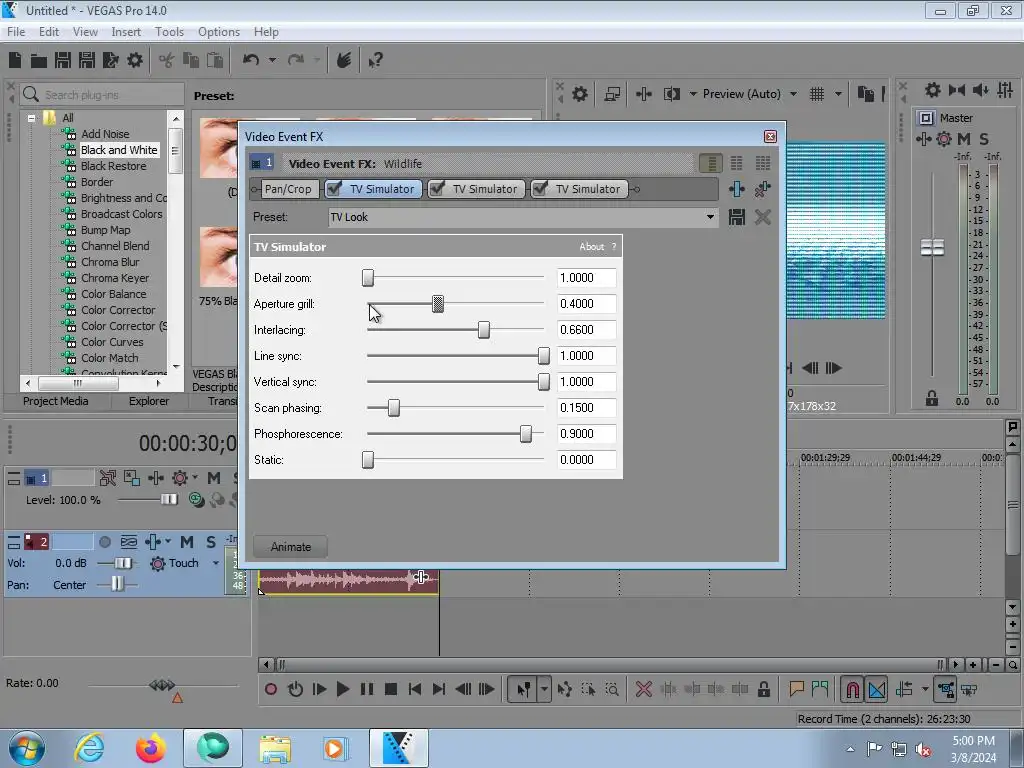Toggle Mute on the Master bus
The height and width of the screenshot is (768, 1024).
point(964,138)
